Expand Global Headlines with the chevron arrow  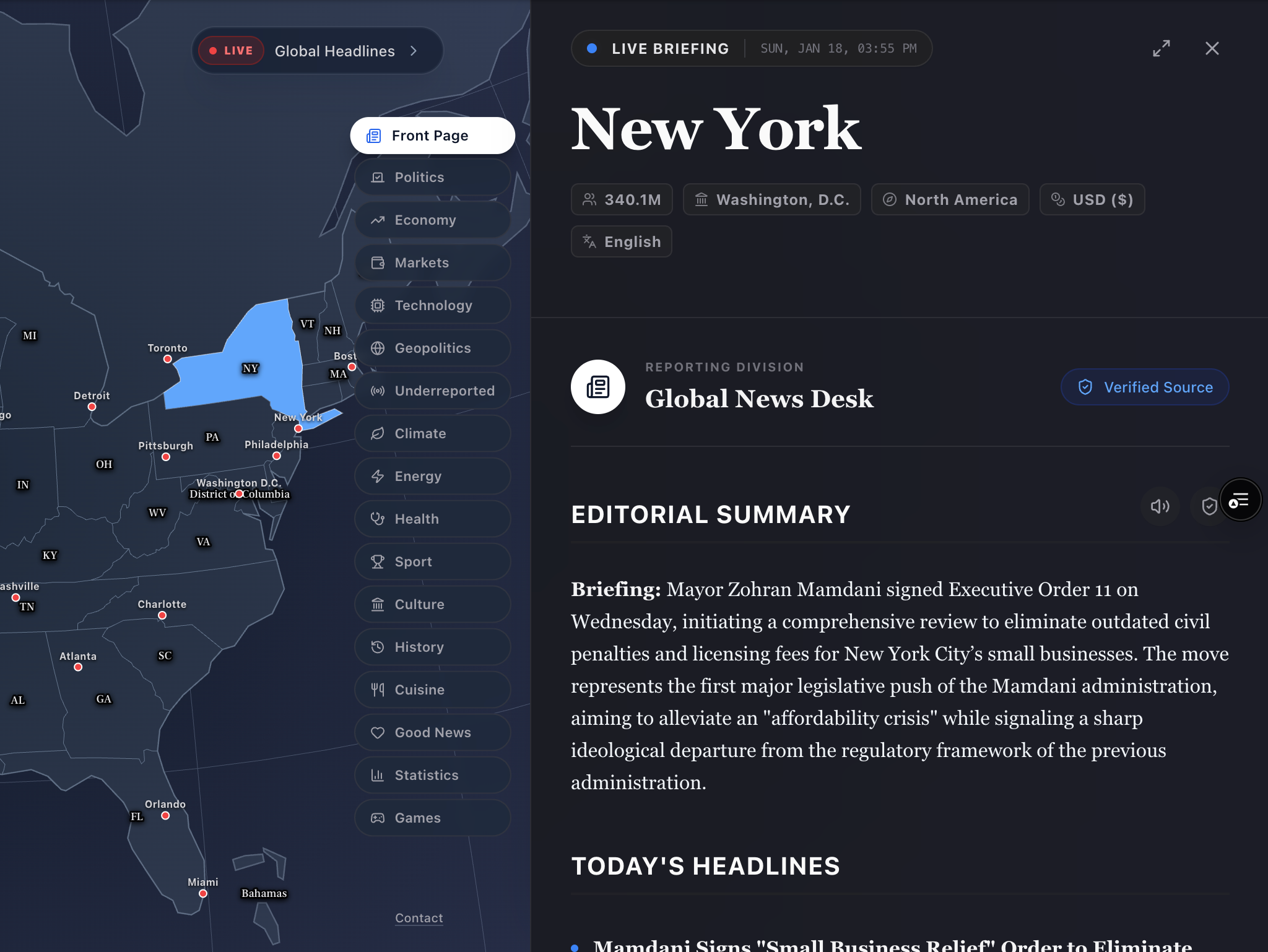click(414, 51)
